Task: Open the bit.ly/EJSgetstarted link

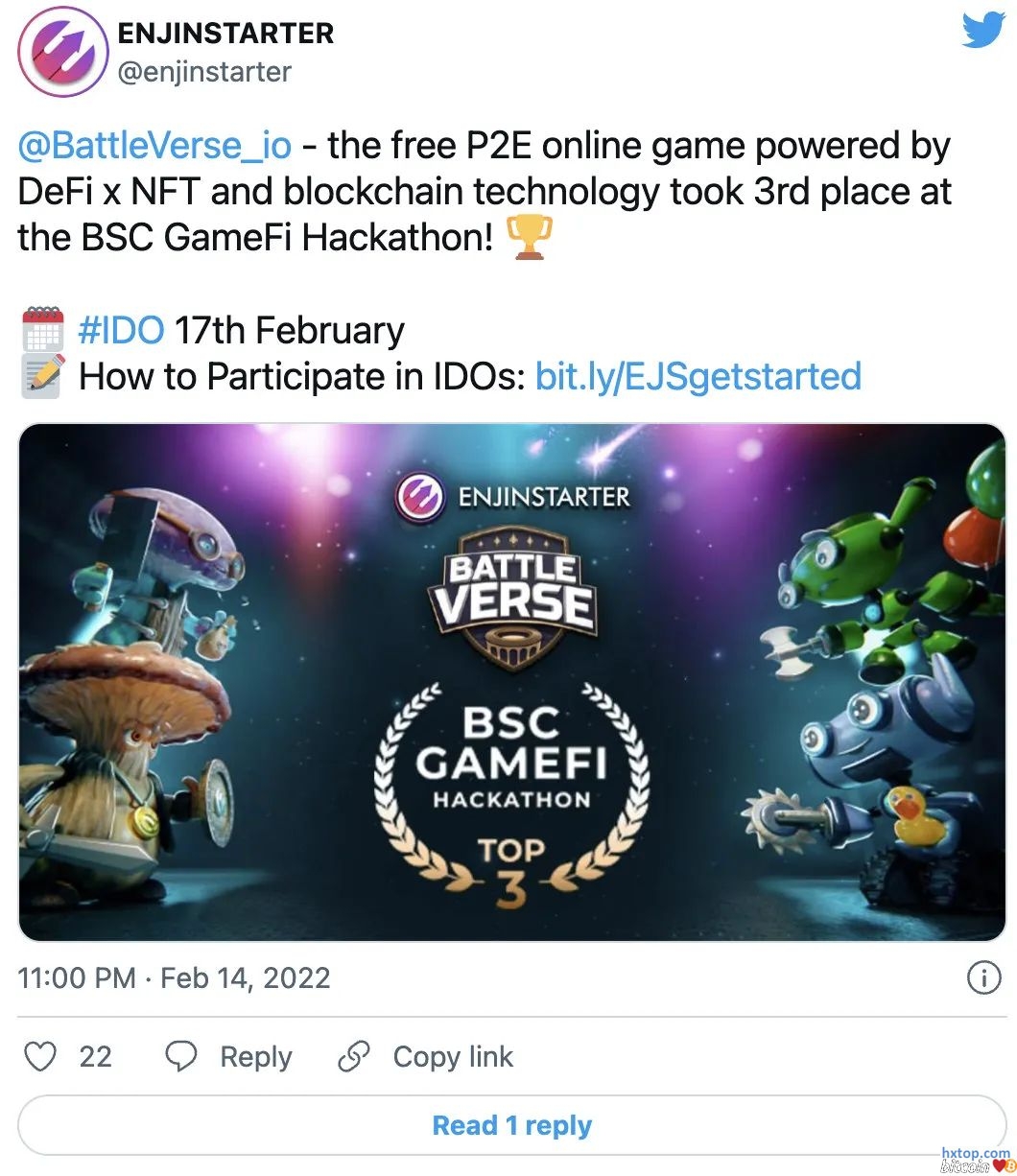Action: [x=698, y=376]
